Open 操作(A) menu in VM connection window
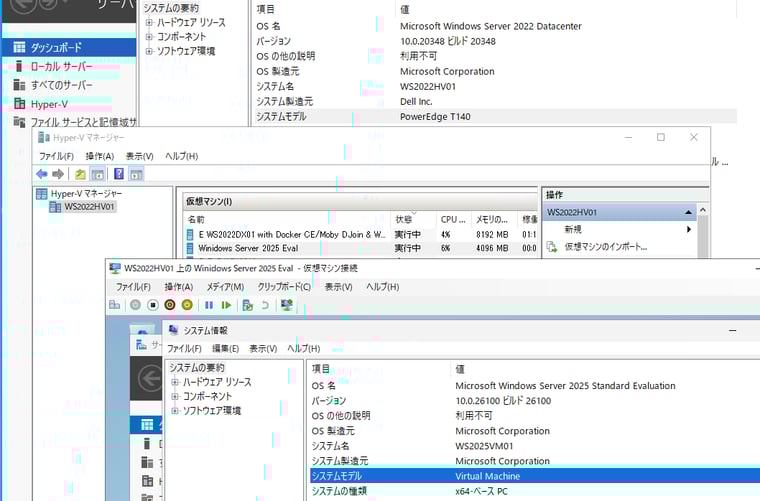The height and width of the screenshot is (501, 760). (x=178, y=287)
